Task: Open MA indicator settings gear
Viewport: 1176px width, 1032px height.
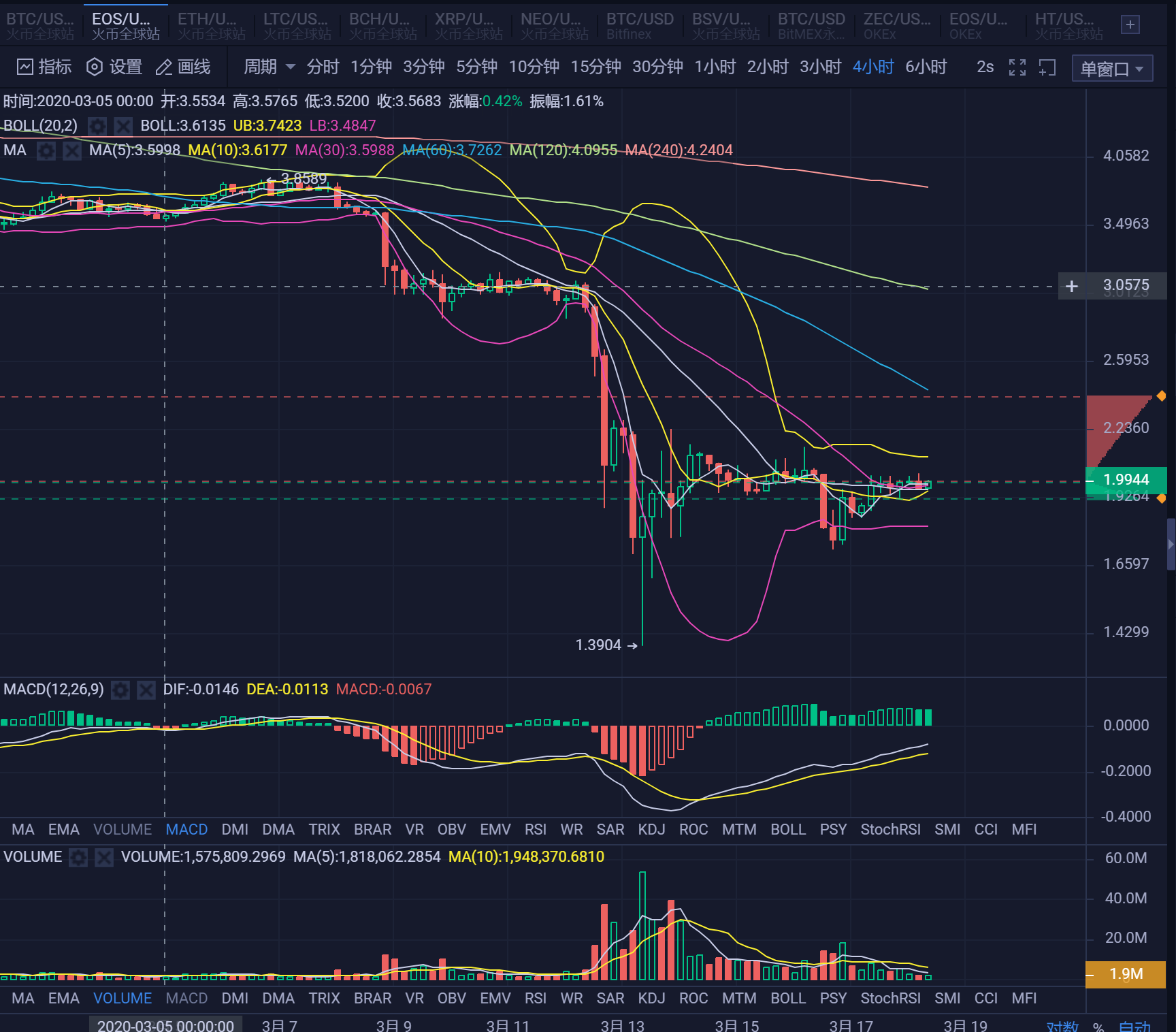Action: [x=46, y=150]
